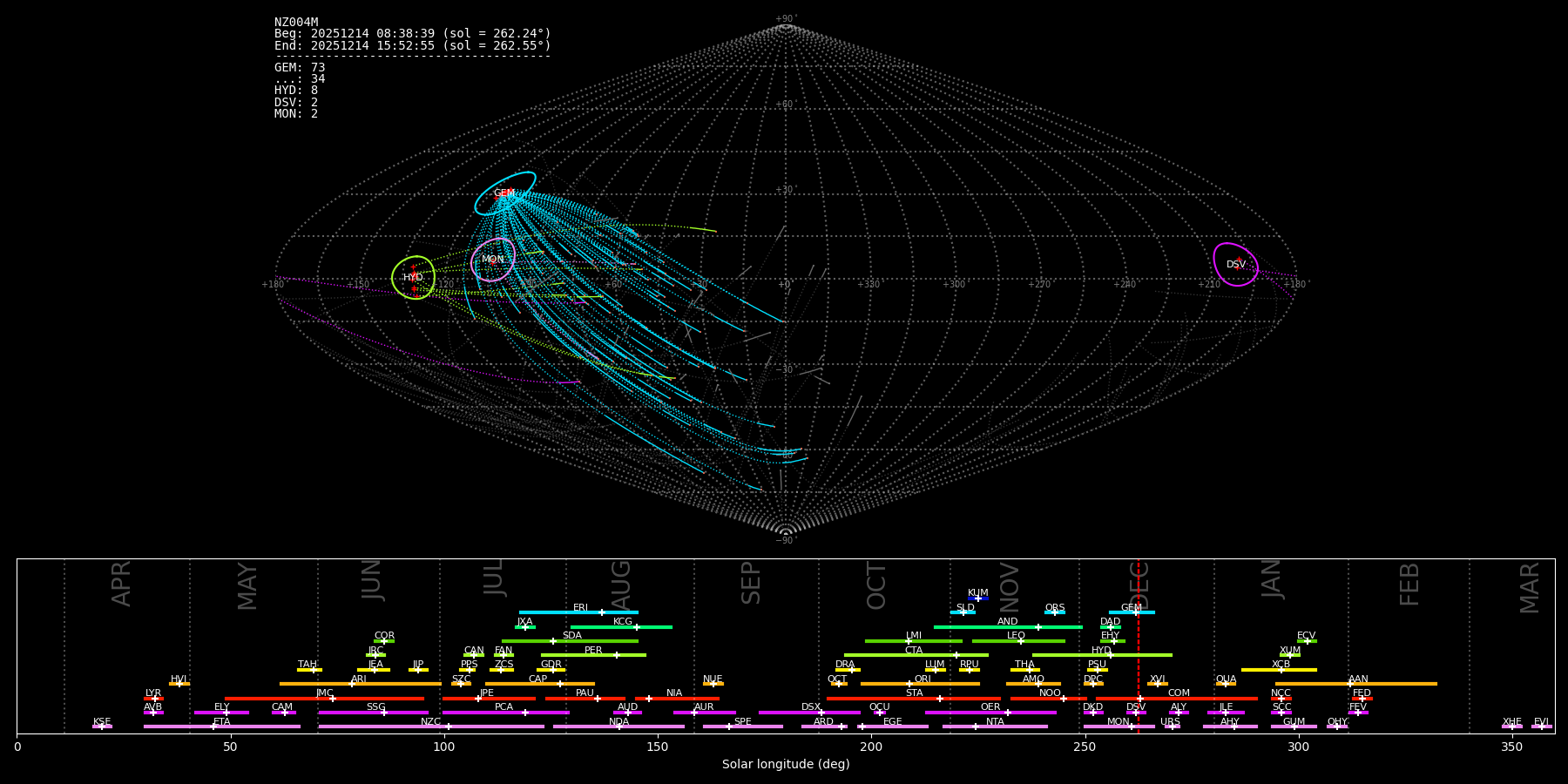Viewport: 1568px width, 784px height.
Task: Click the ETA shower label in the timeline
Action: 222,722
